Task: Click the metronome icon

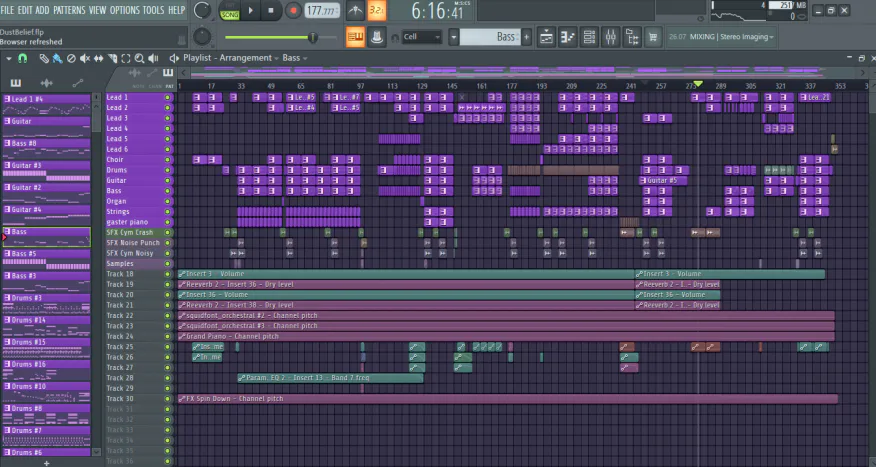Action: tap(355, 10)
